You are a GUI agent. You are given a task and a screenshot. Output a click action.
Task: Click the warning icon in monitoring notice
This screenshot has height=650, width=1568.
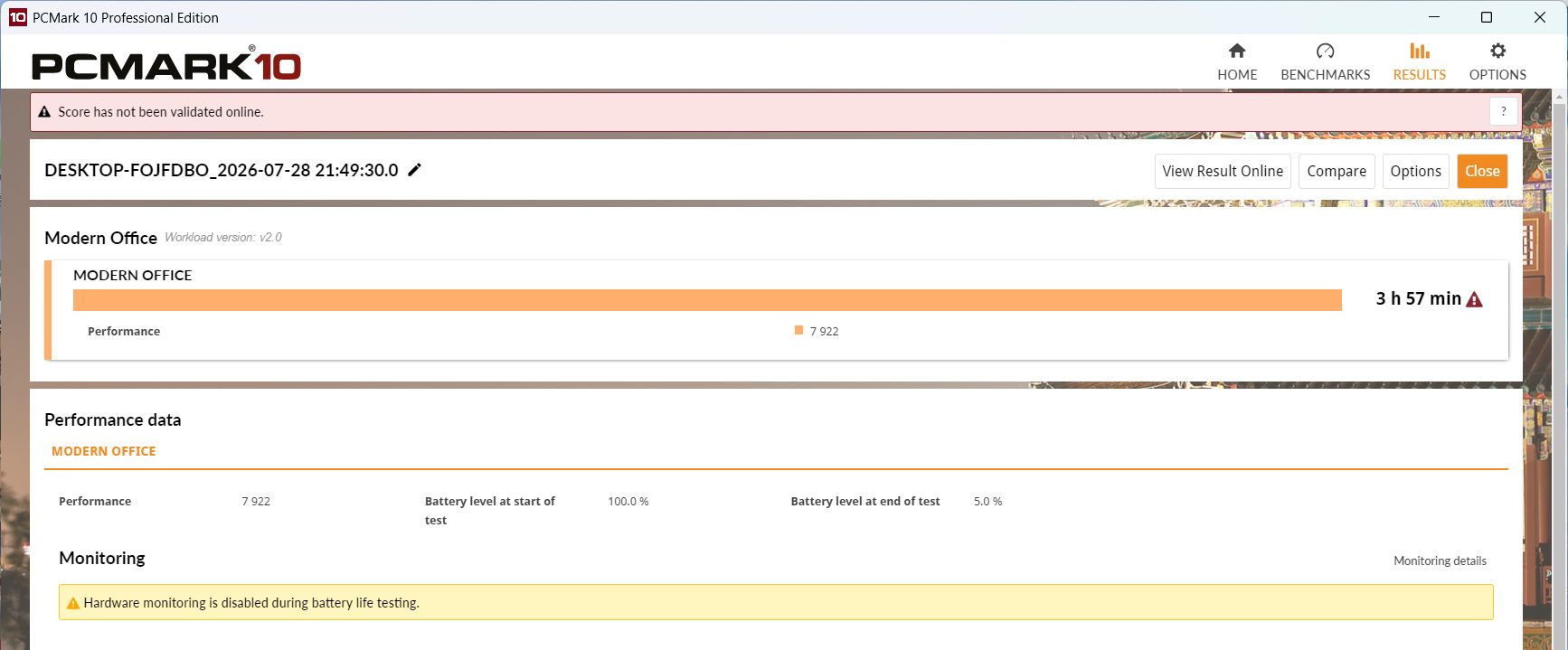[73, 603]
